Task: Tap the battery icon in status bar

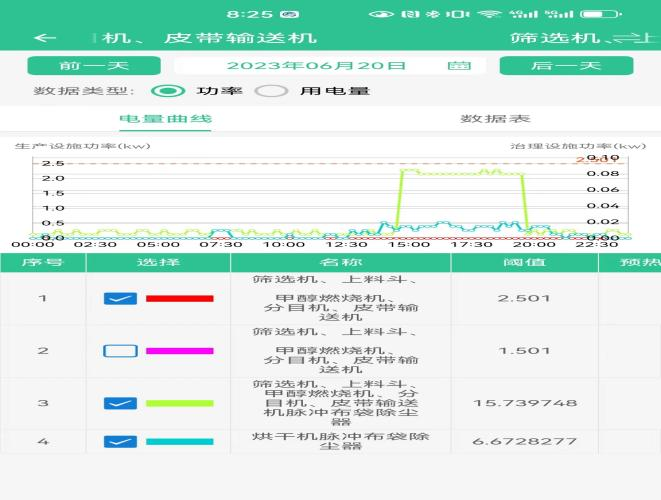Action: (x=603, y=14)
